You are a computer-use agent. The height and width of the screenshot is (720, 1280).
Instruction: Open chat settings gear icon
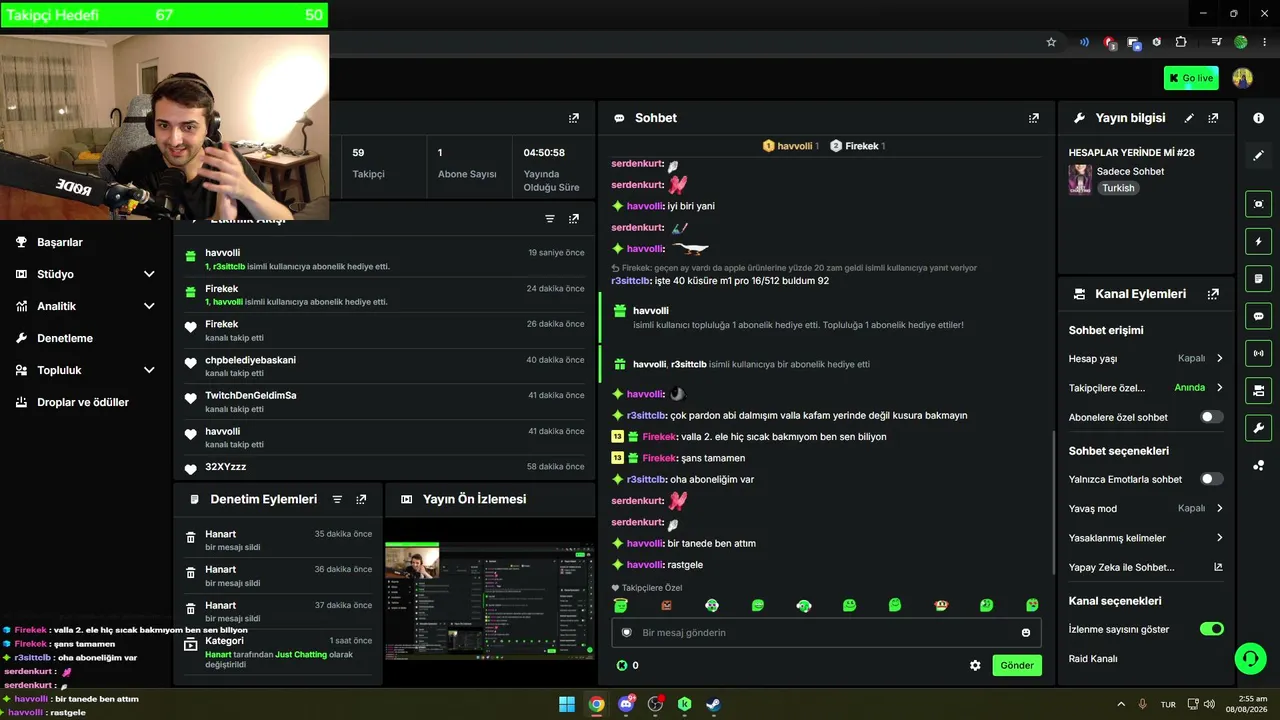click(x=975, y=665)
